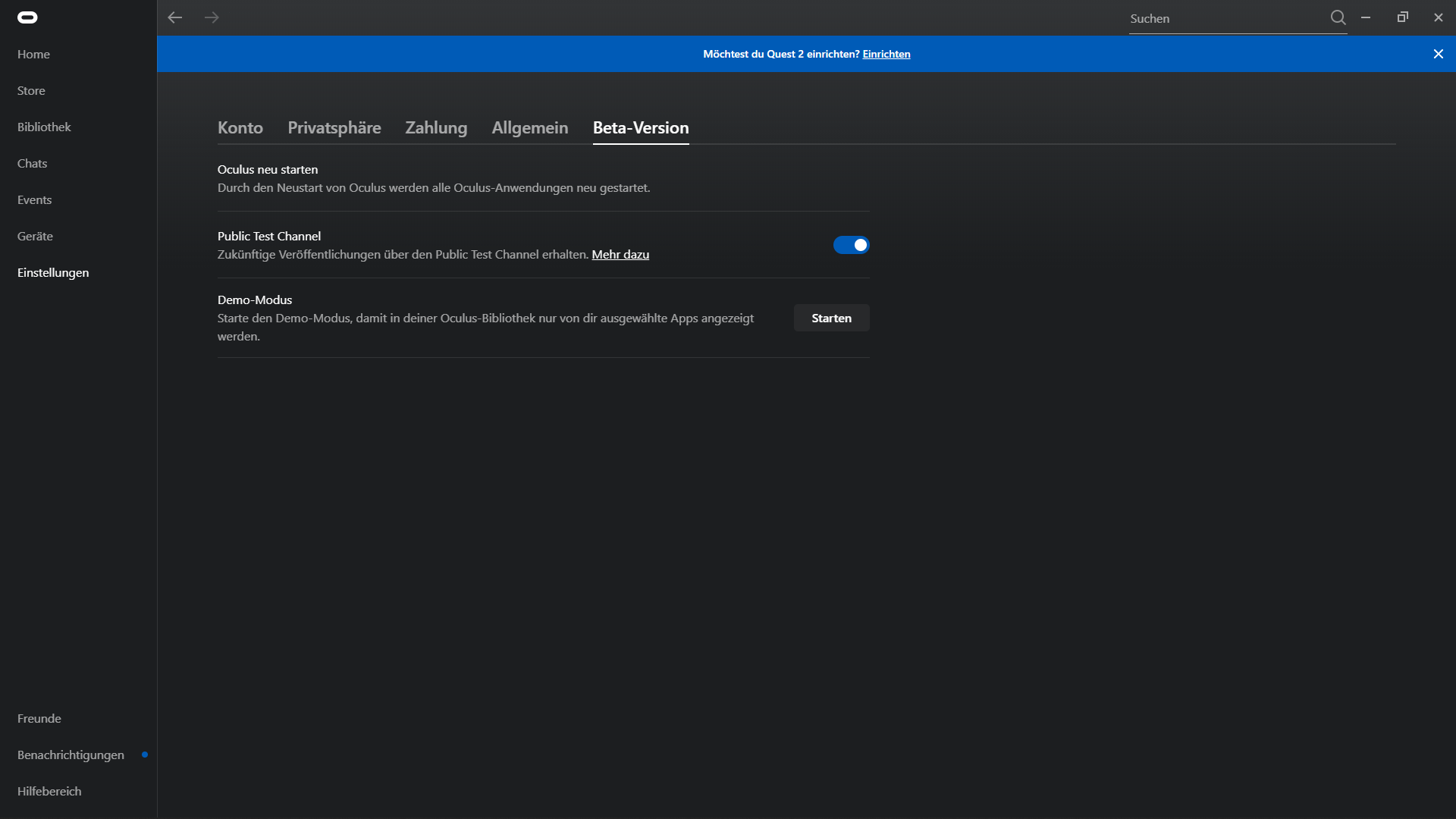Dismiss the blue Quest 2 banner
Image resolution: width=1456 pixels, height=819 pixels.
tap(1438, 54)
